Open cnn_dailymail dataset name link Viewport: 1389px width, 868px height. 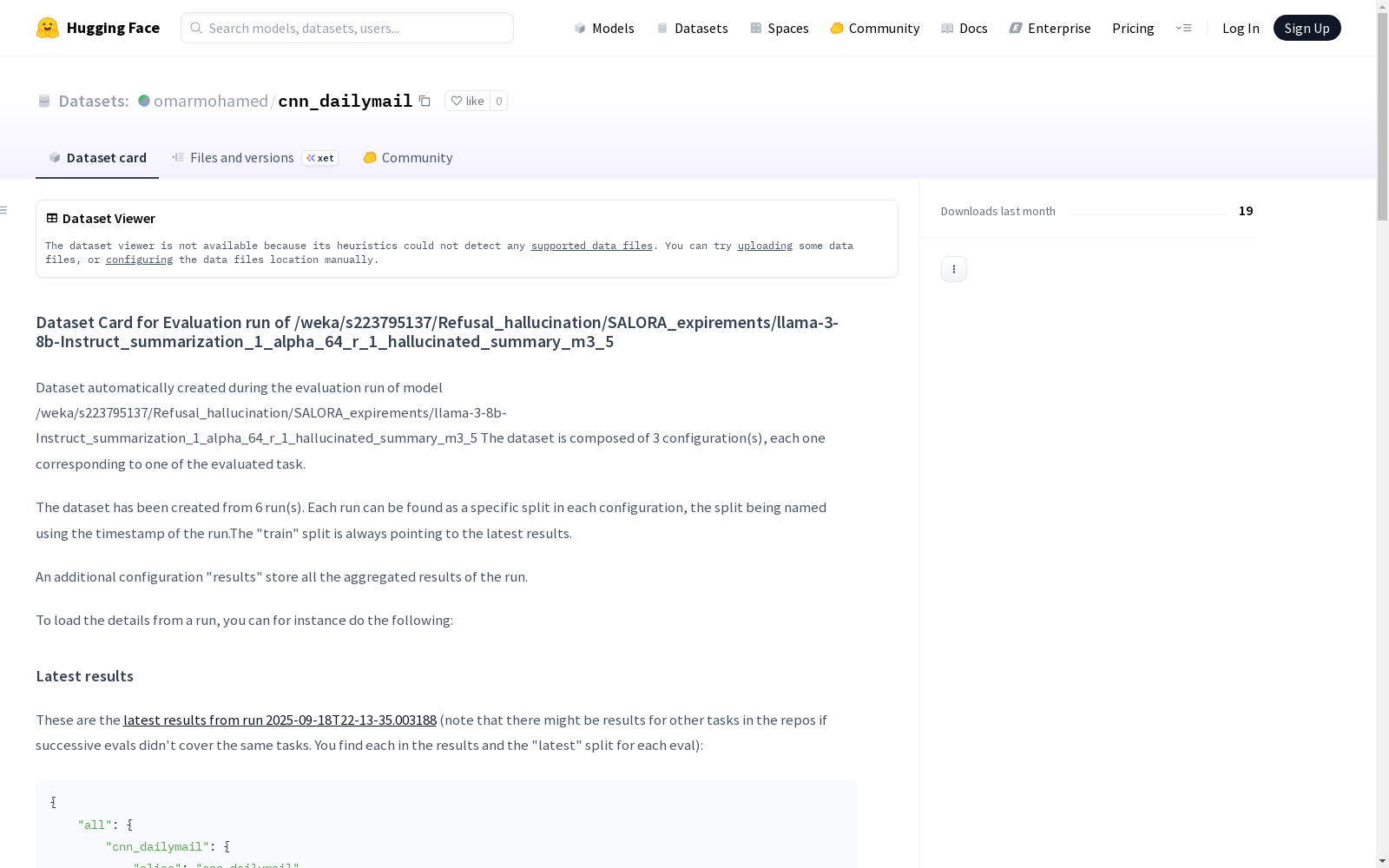tap(345, 101)
